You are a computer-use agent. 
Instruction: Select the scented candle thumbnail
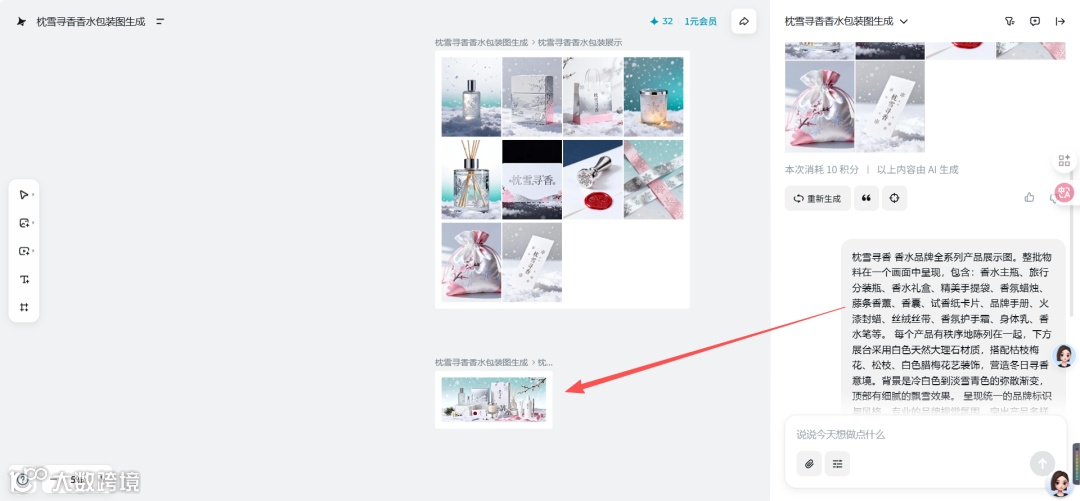point(653,96)
